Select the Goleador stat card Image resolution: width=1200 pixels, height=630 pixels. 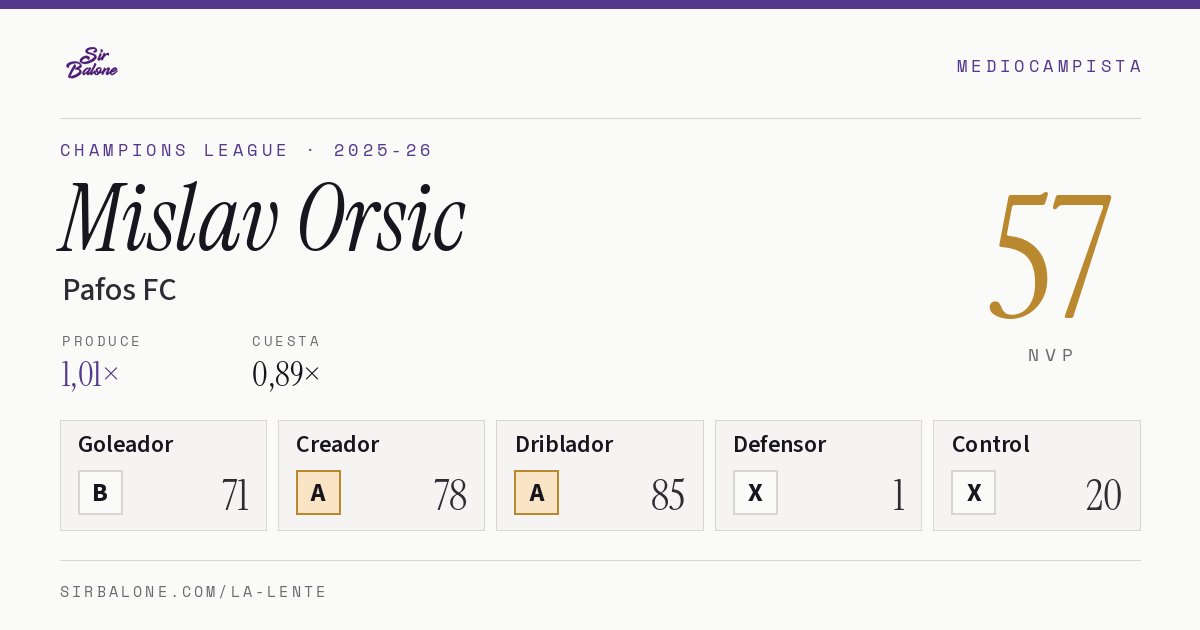(163, 475)
